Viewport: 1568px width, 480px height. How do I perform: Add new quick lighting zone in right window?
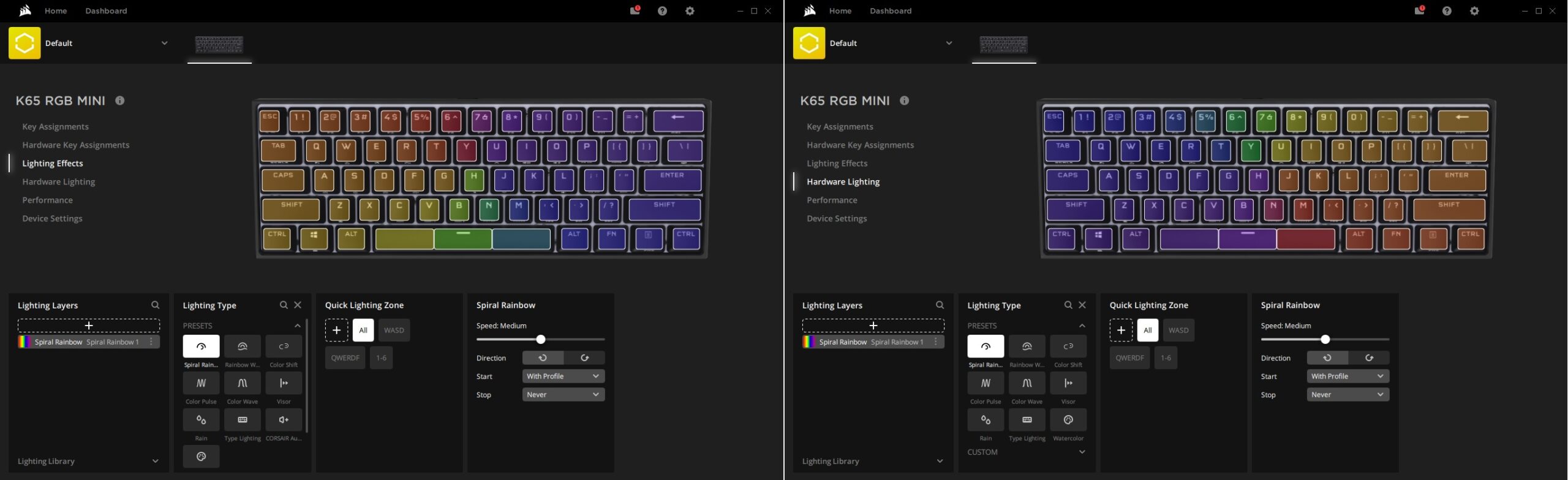pyautogui.click(x=1121, y=330)
